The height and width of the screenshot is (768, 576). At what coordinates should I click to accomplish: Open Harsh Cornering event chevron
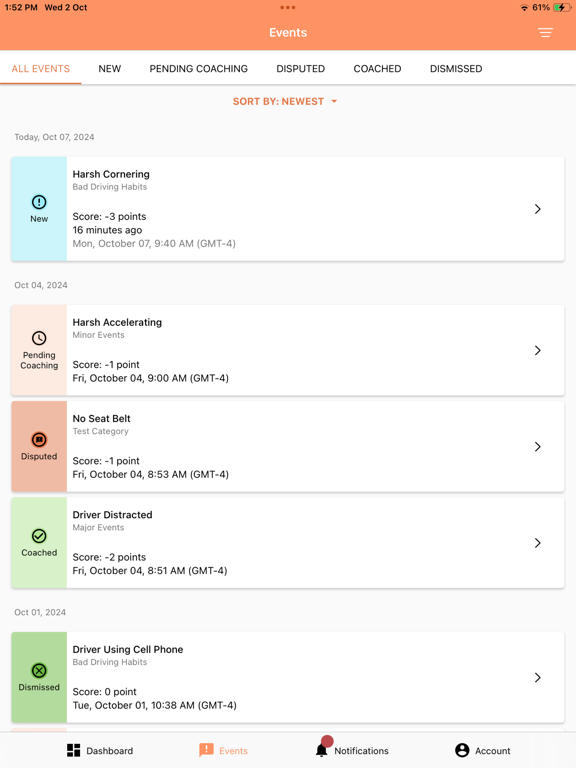537,209
